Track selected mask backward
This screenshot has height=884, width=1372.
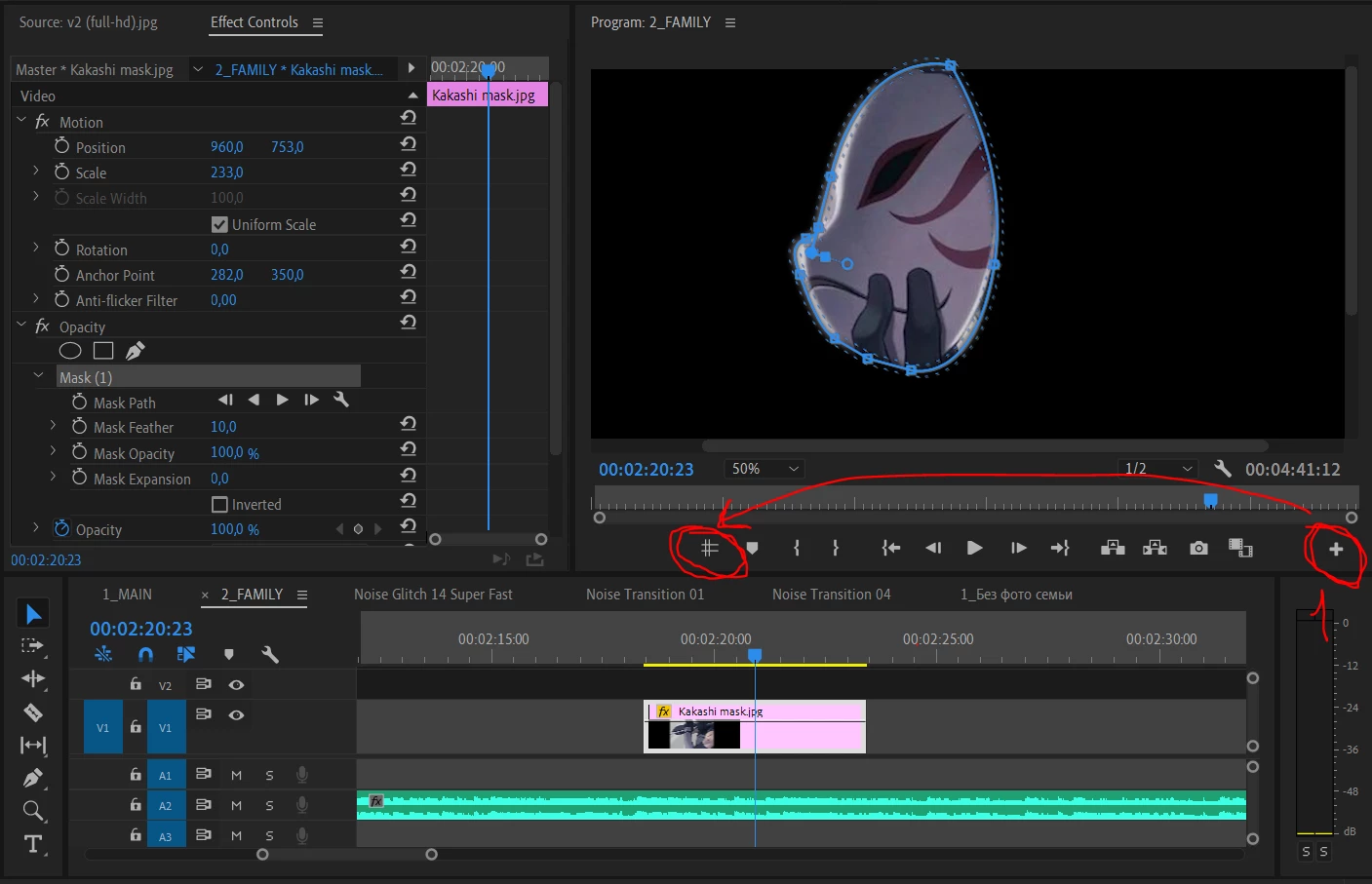(254, 400)
